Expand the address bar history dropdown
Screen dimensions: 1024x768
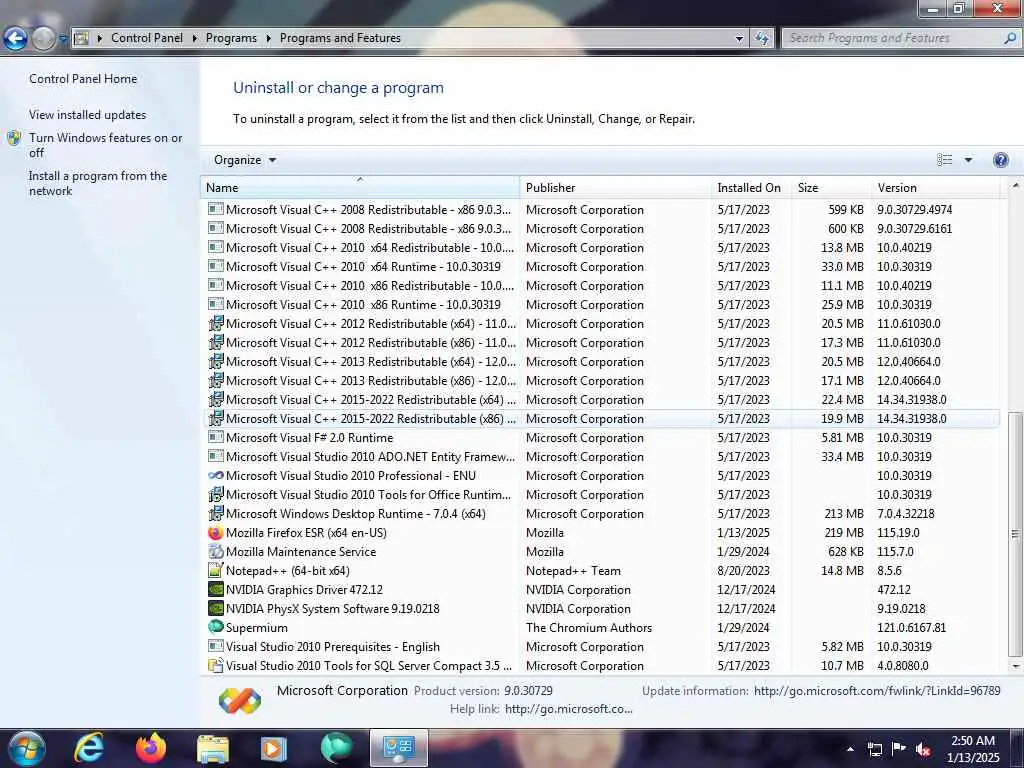pos(739,39)
